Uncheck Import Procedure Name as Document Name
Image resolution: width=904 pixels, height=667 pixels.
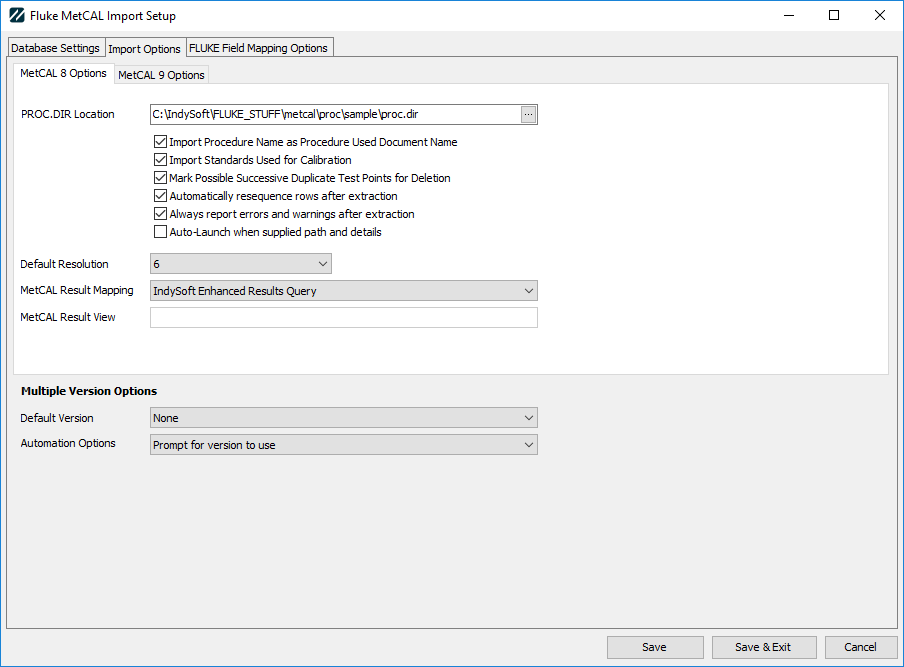[x=160, y=142]
